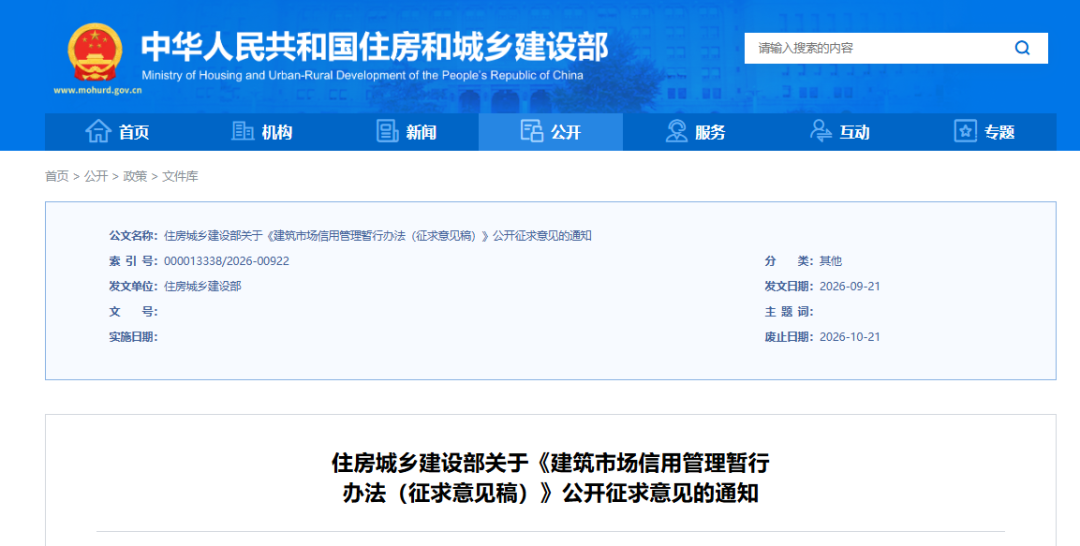Click the 新闻 newspaper icon
Viewport: 1080px width, 546px height.
tap(387, 131)
